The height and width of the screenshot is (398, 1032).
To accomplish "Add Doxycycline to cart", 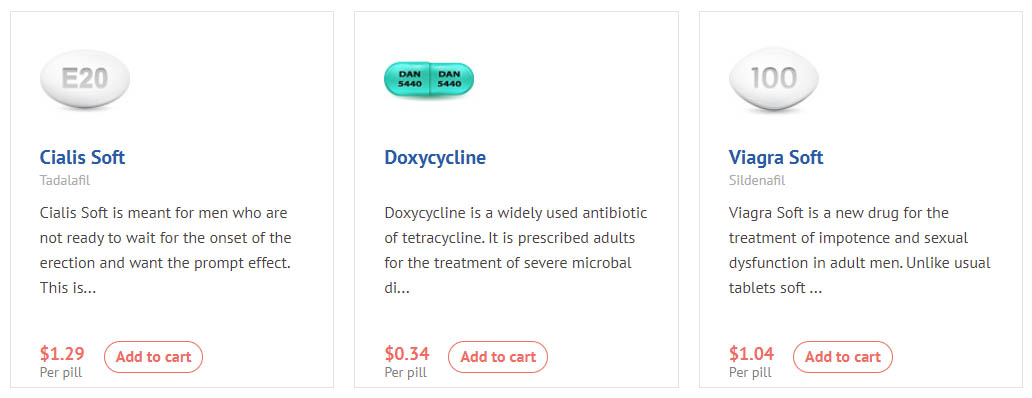I will [498, 357].
